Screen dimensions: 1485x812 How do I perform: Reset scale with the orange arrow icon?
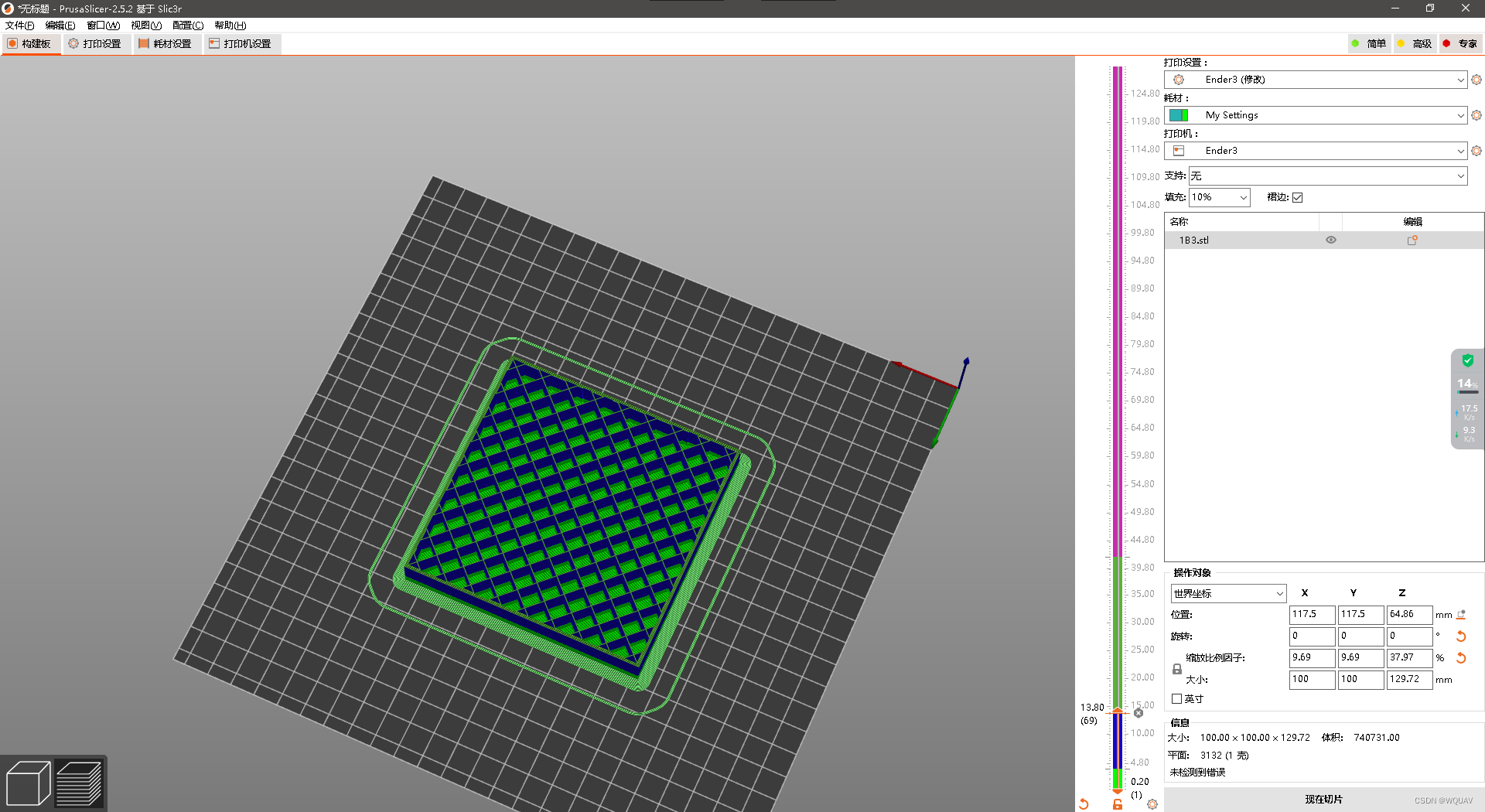[1461, 658]
